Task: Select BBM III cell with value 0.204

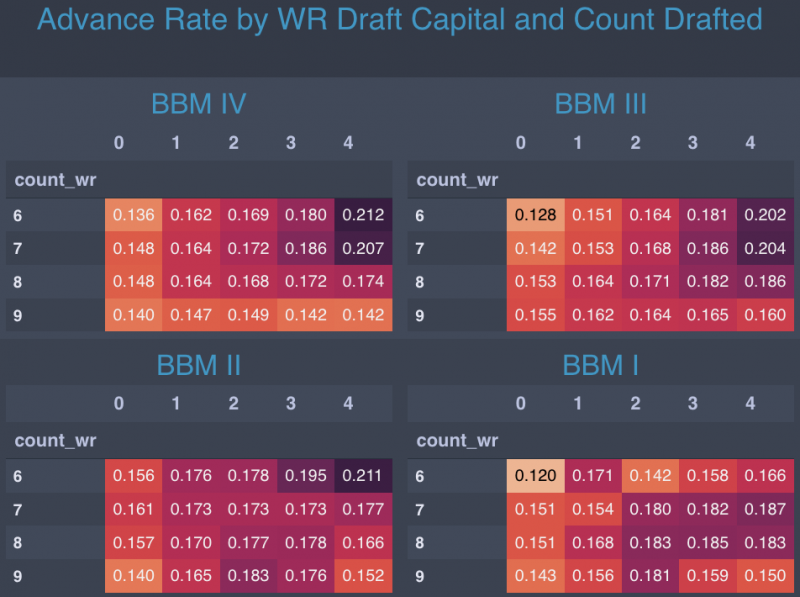Action: [x=765, y=248]
